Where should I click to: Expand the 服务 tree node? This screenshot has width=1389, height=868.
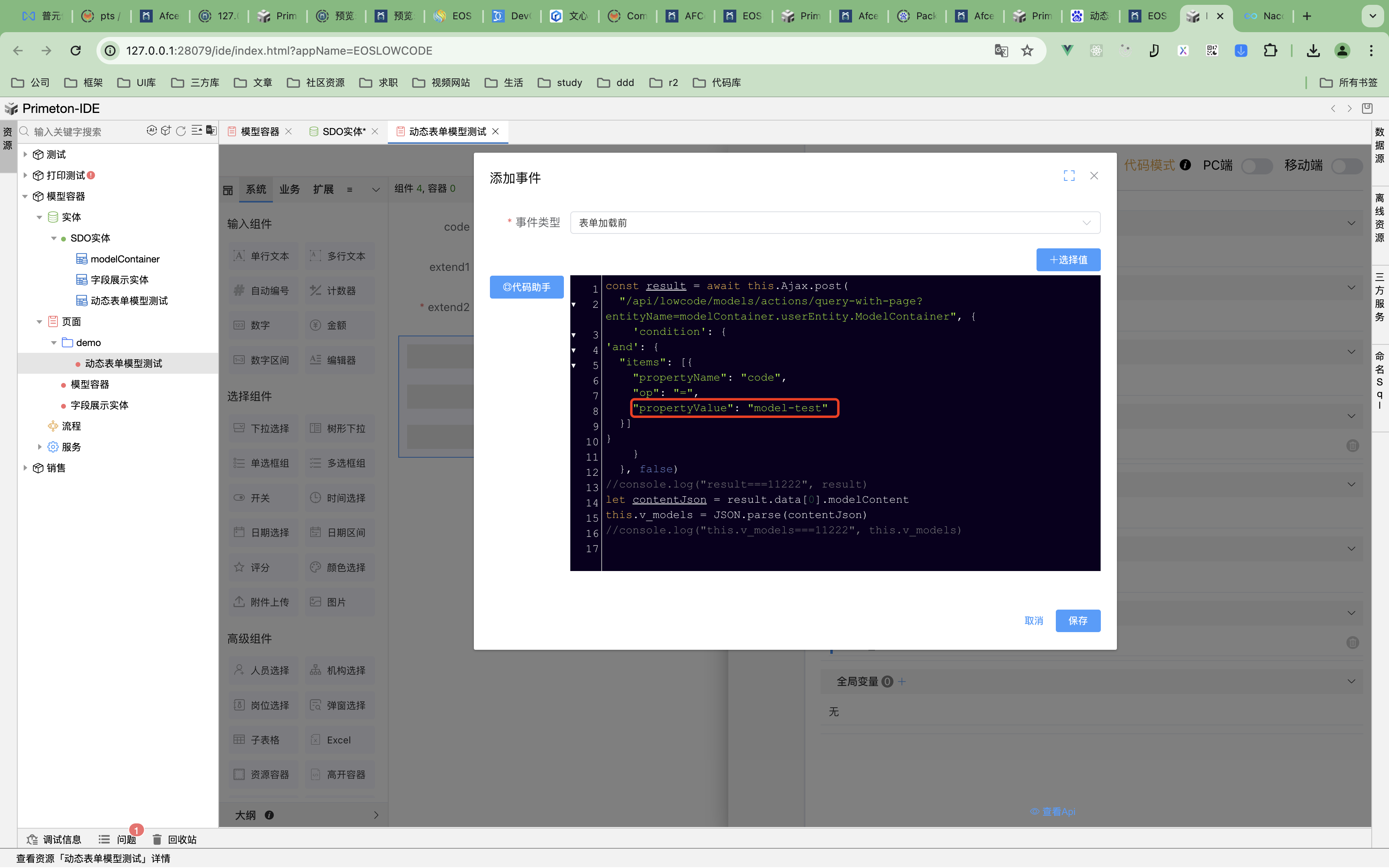point(40,446)
